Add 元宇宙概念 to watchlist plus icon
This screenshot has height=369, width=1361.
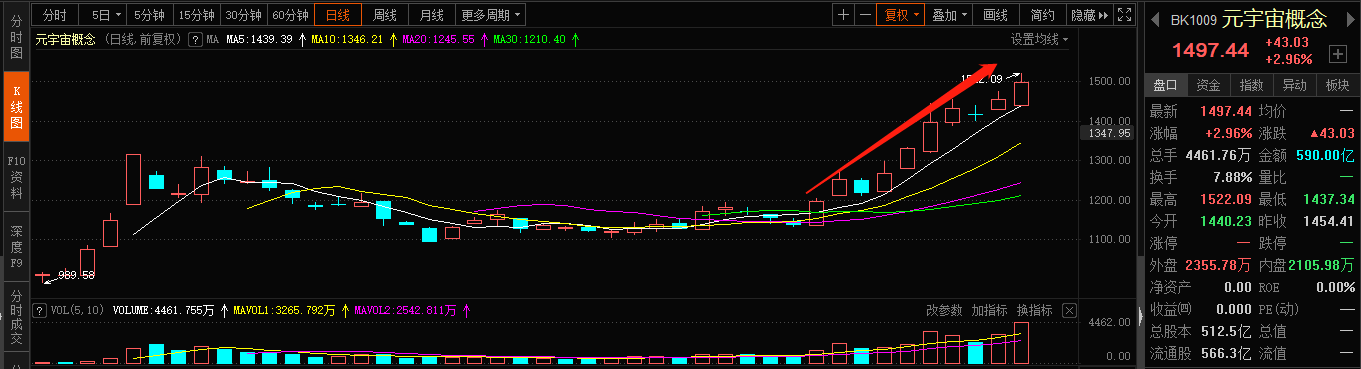coord(1338,53)
